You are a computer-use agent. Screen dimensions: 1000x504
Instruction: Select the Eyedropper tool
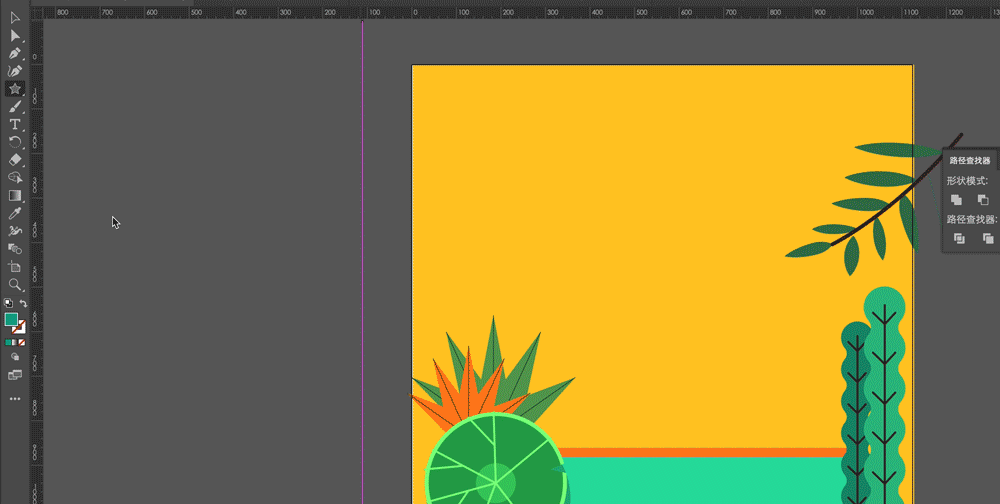15,213
